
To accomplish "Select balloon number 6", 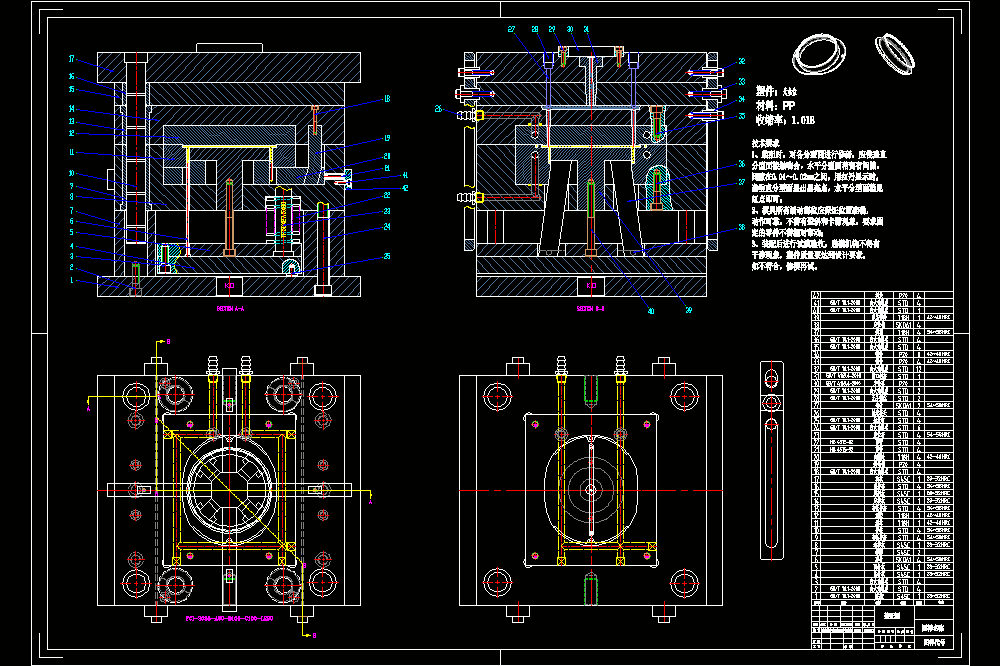I will (x=72, y=221).
